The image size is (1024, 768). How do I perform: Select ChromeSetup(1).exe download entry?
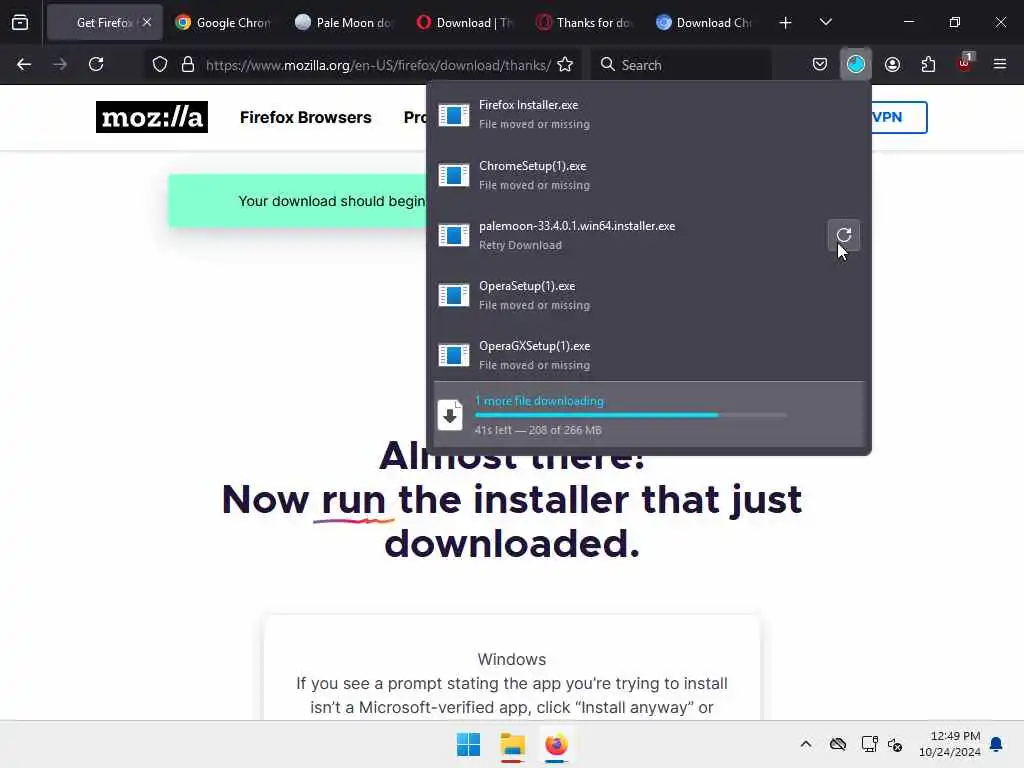point(649,175)
